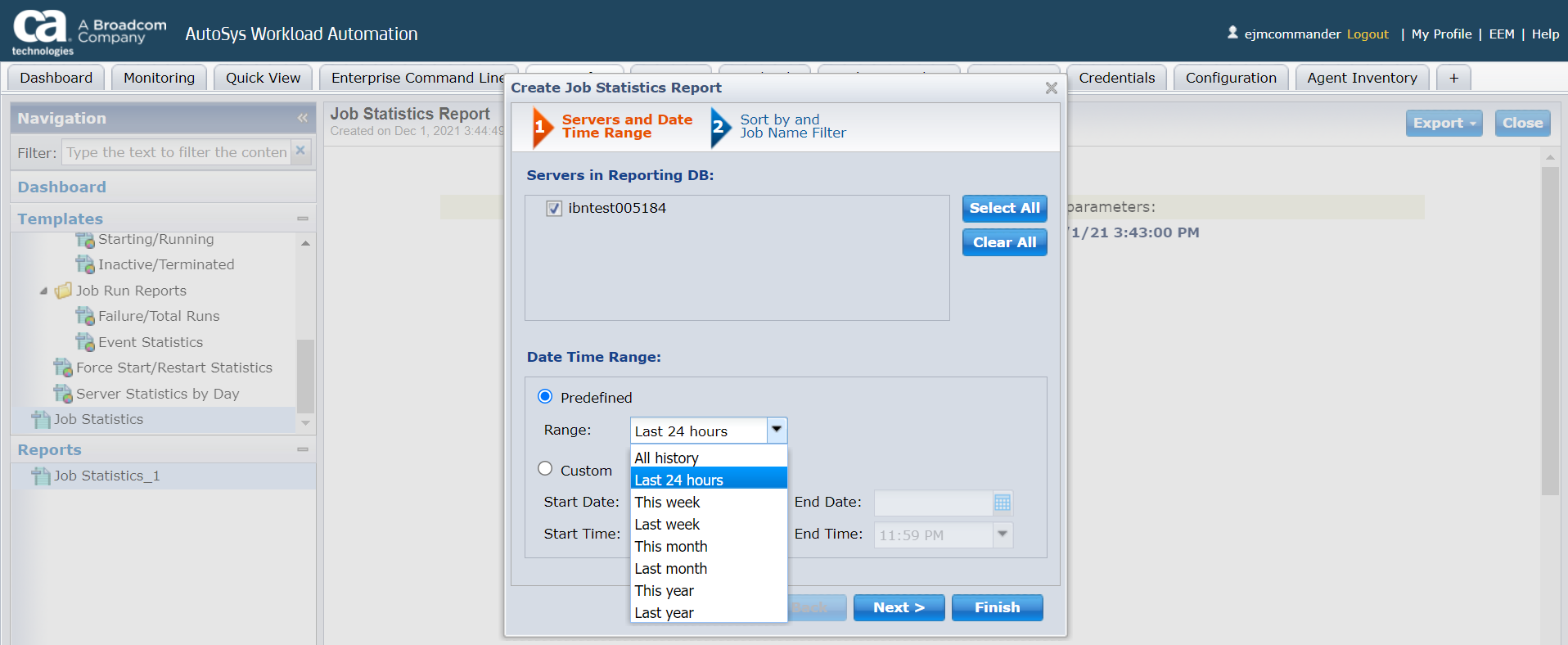Click the navigation filter text field
The width and height of the screenshot is (1568, 645).
[177, 152]
